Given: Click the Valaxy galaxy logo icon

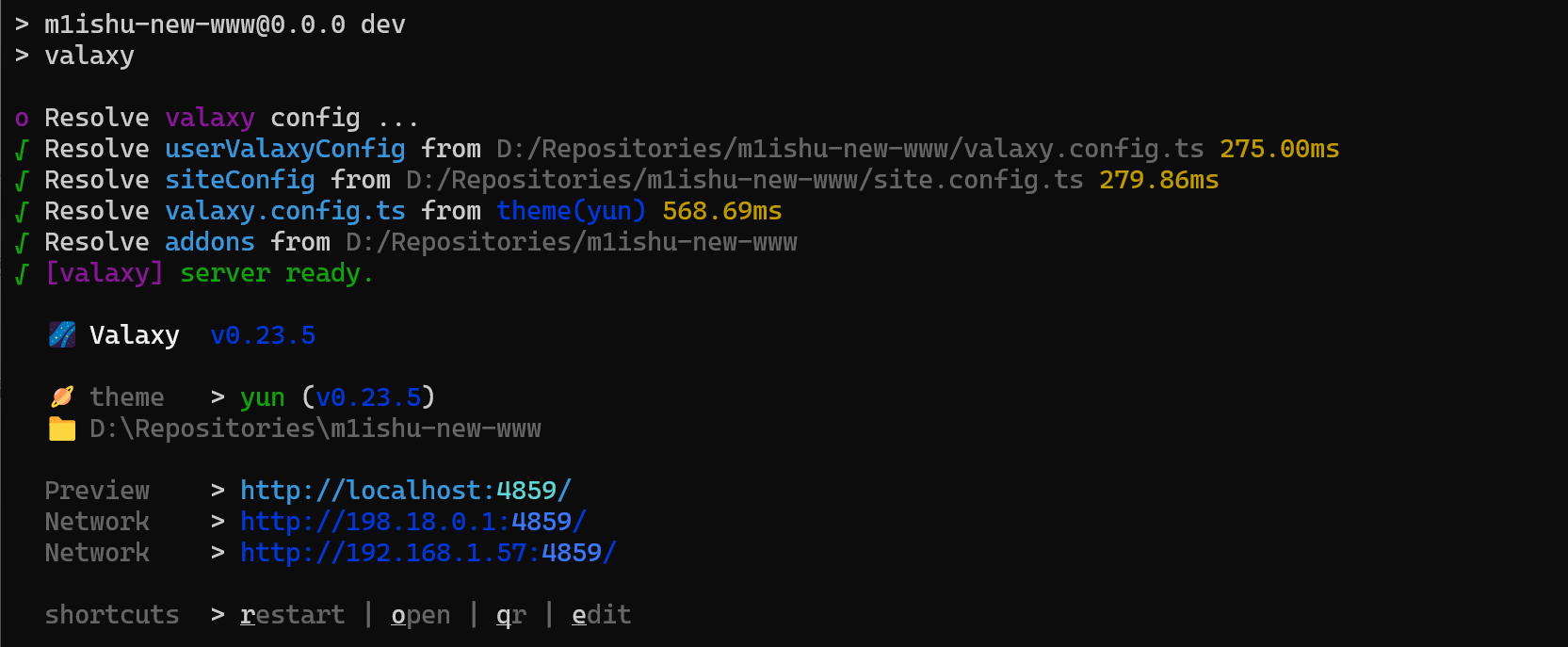Looking at the screenshot, I should pos(62,334).
